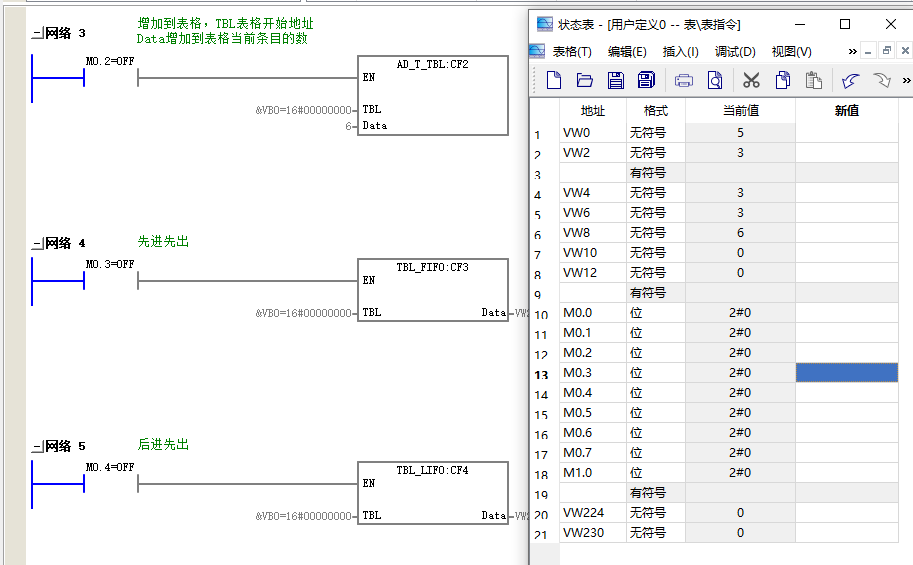Select the M0.0 address cell
This screenshot has width=913, height=565.
593,313
